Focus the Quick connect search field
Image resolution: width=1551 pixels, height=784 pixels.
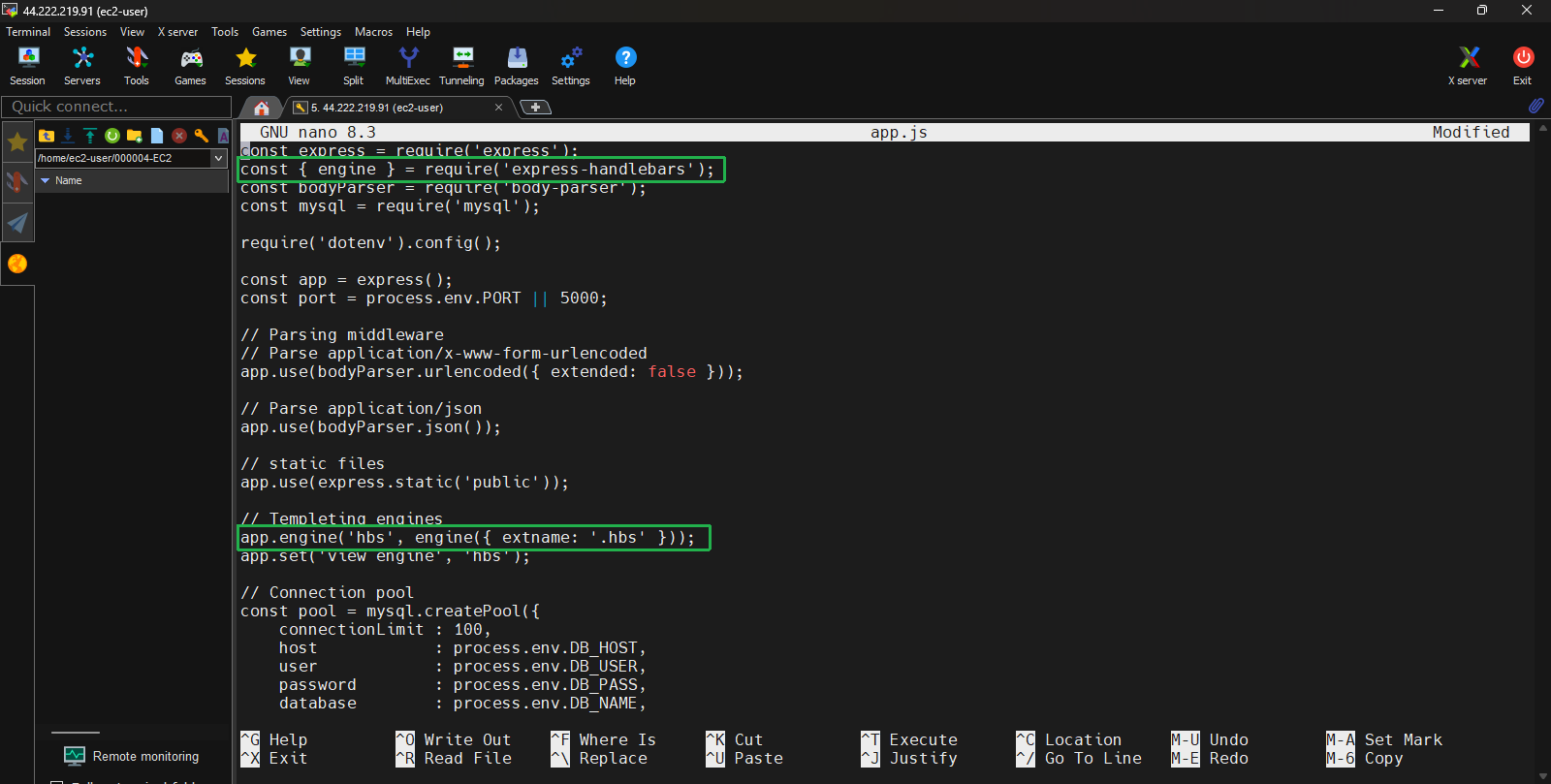(x=116, y=107)
